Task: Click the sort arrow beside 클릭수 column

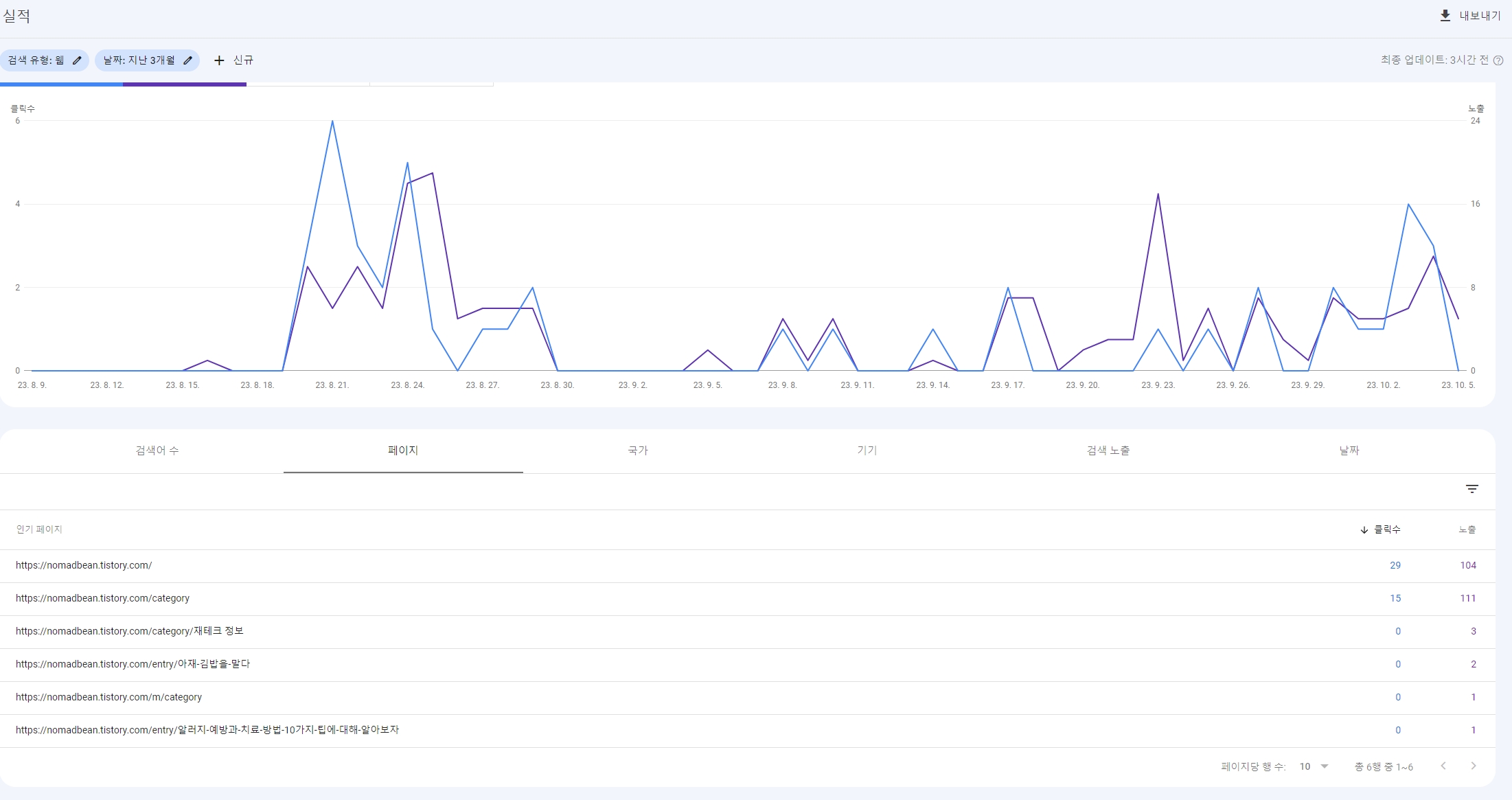Action: pos(1364,529)
